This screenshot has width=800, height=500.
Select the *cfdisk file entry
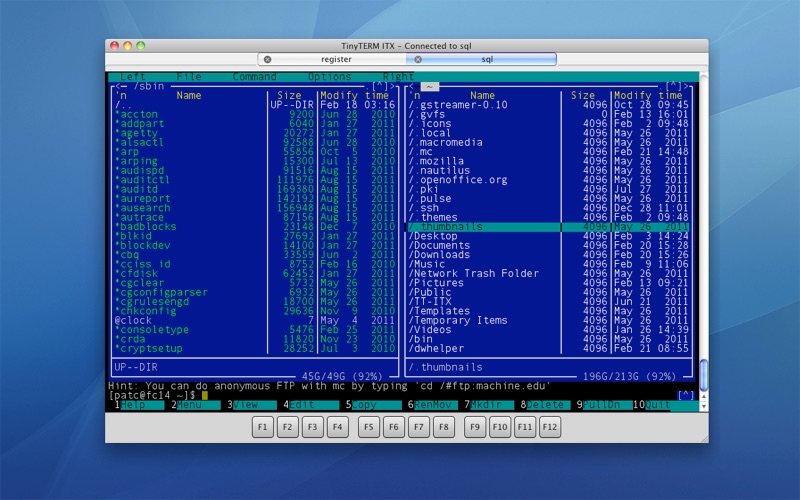pos(255,273)
